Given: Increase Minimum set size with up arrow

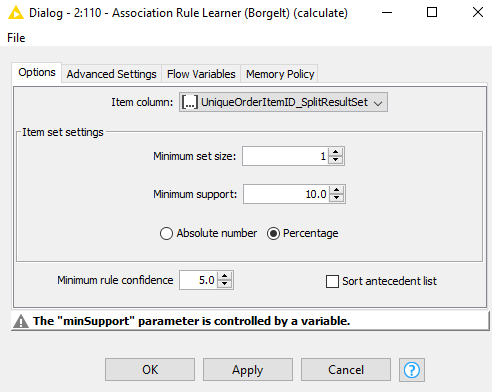Looking at the screenshot, I should (336, 152).
